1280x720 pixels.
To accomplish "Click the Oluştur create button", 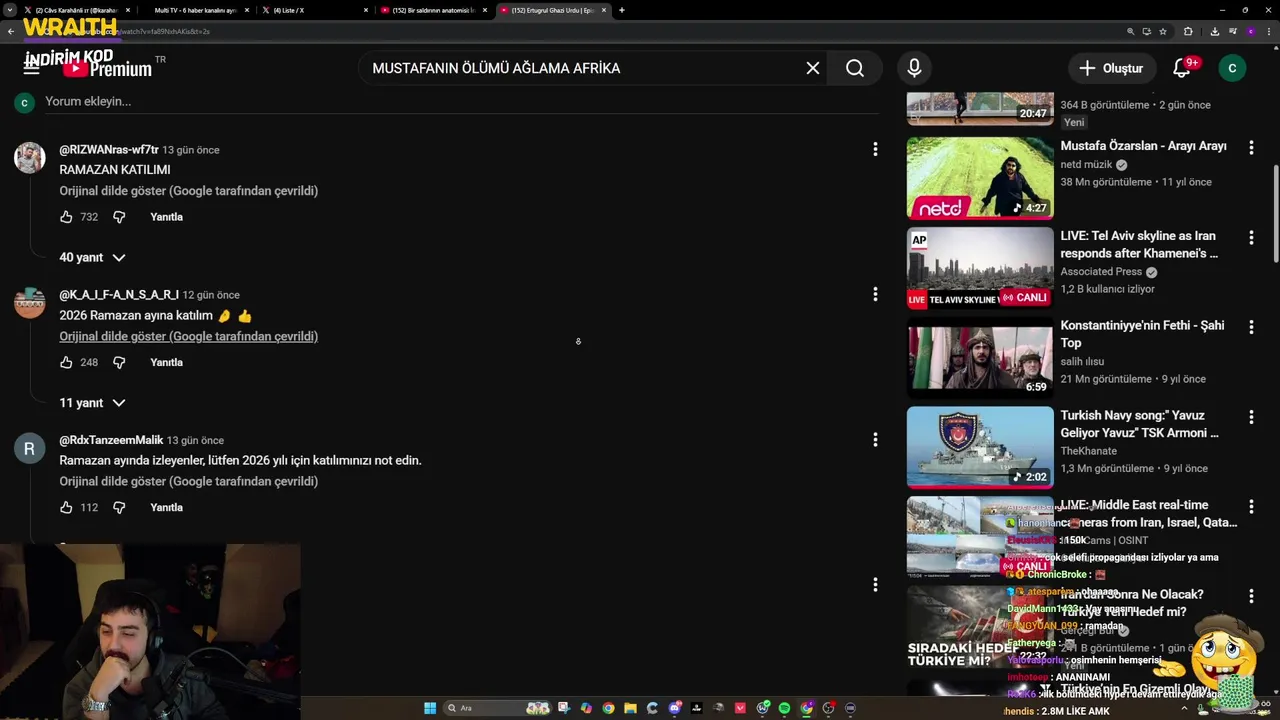I will [x=1111, y=68].
